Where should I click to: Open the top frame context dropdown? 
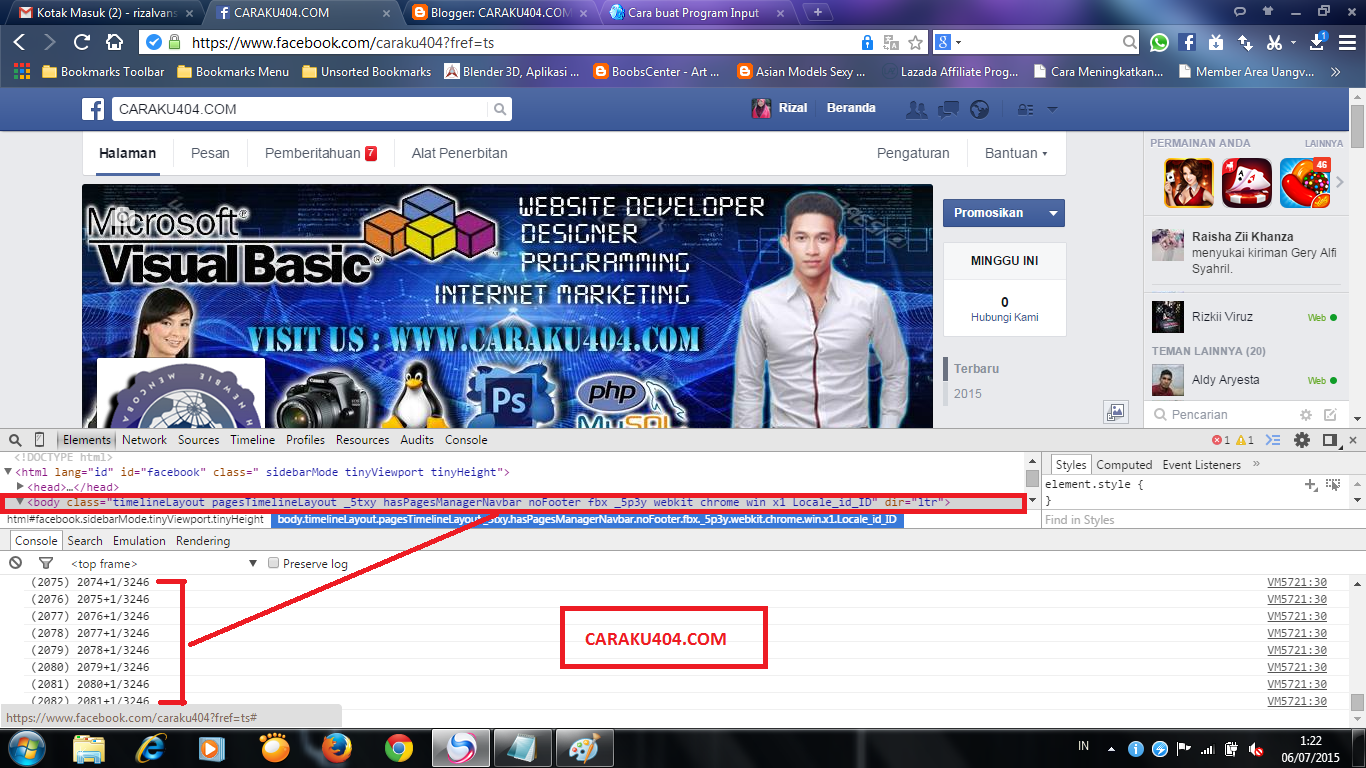coord(164,564)
